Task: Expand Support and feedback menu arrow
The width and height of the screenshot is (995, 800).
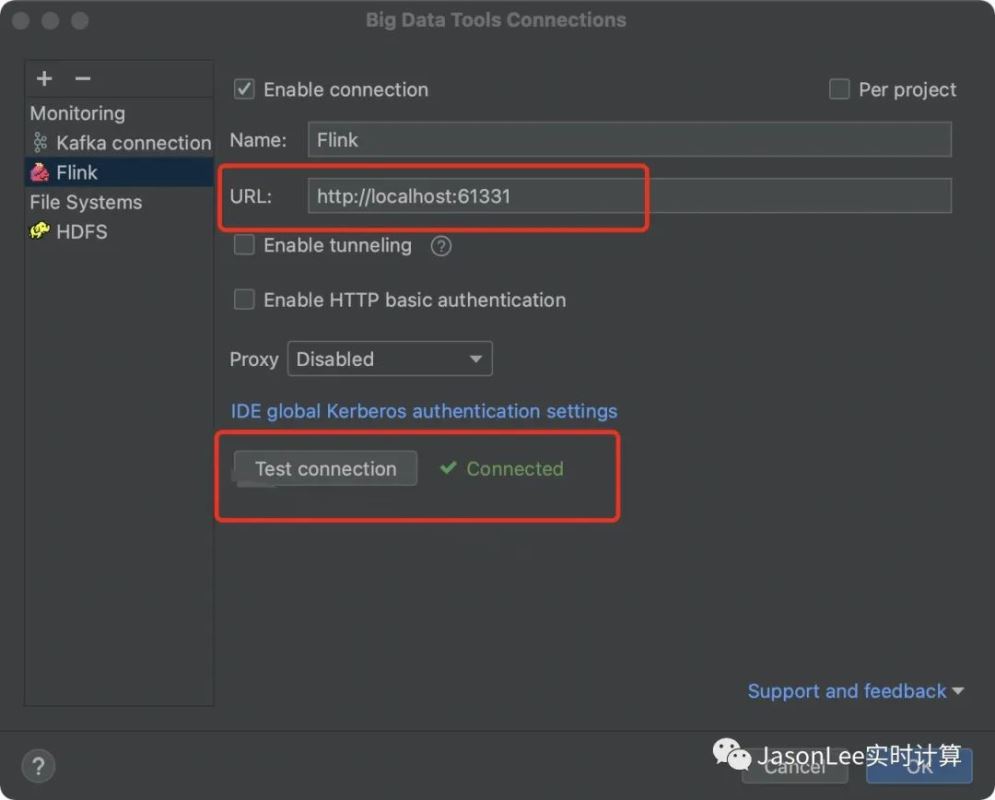Action: point(958,691)
